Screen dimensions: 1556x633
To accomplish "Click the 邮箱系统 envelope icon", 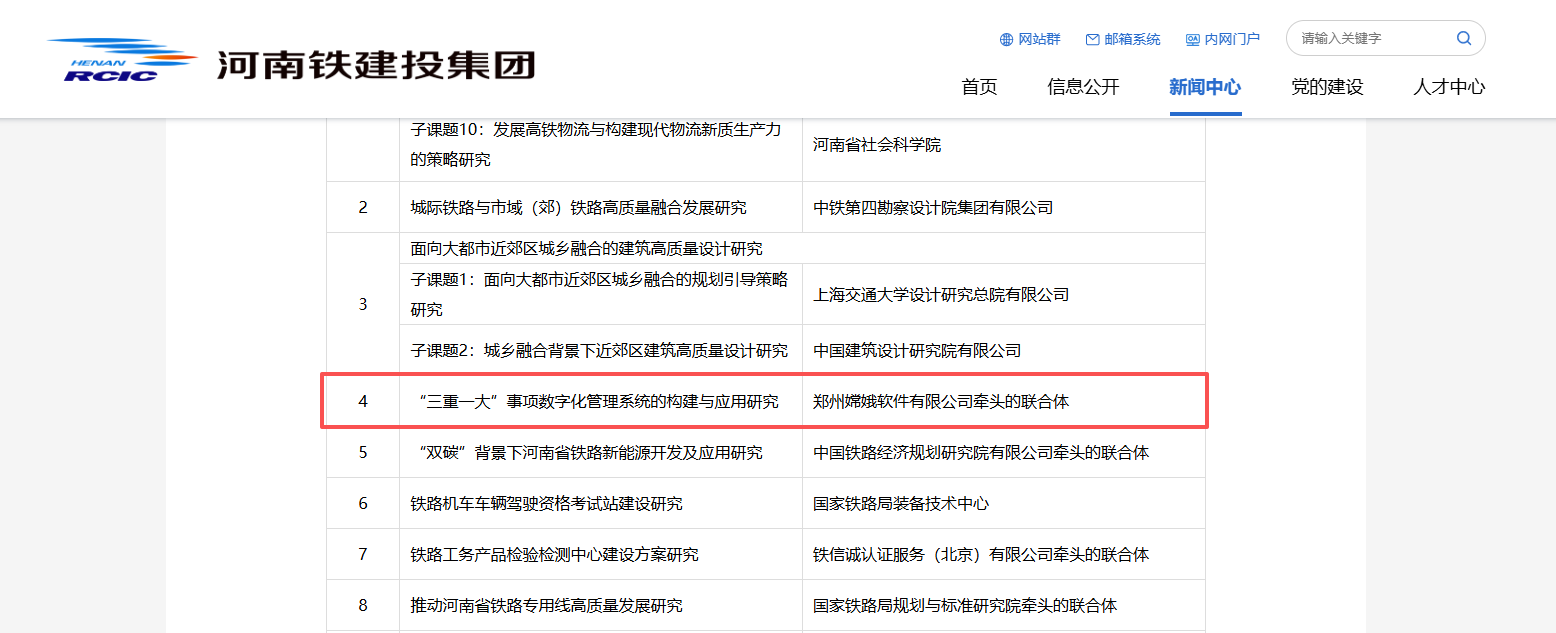I will pyautogui.click(x=1093, y=39).
